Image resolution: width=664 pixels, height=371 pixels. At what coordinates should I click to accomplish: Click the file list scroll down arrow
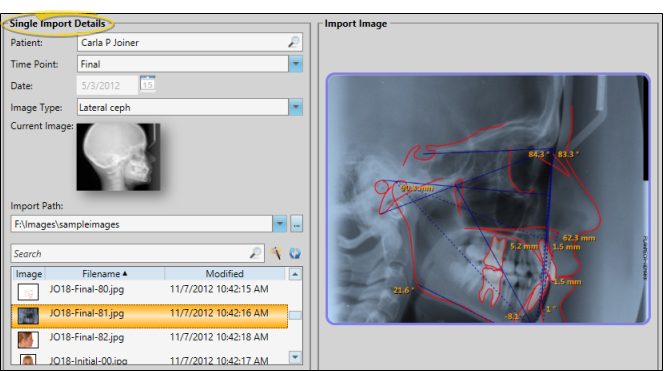[x=295, y=357]
